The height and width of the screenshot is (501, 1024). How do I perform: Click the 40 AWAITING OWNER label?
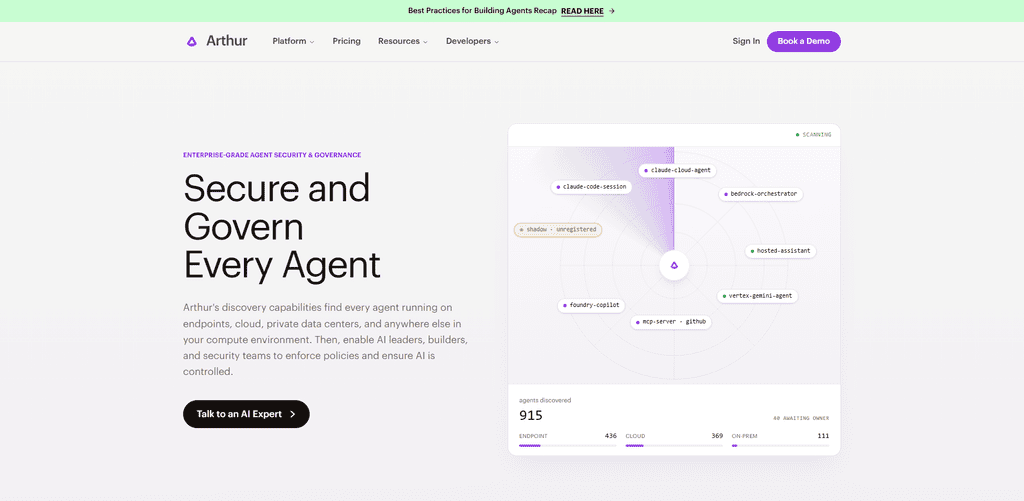click(x=801, y=418)
